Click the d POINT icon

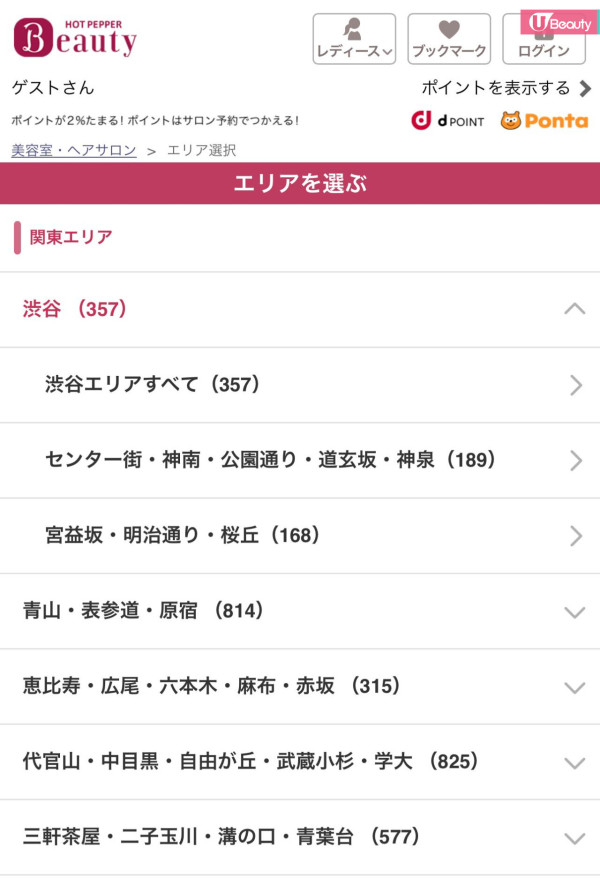point(448,120)
